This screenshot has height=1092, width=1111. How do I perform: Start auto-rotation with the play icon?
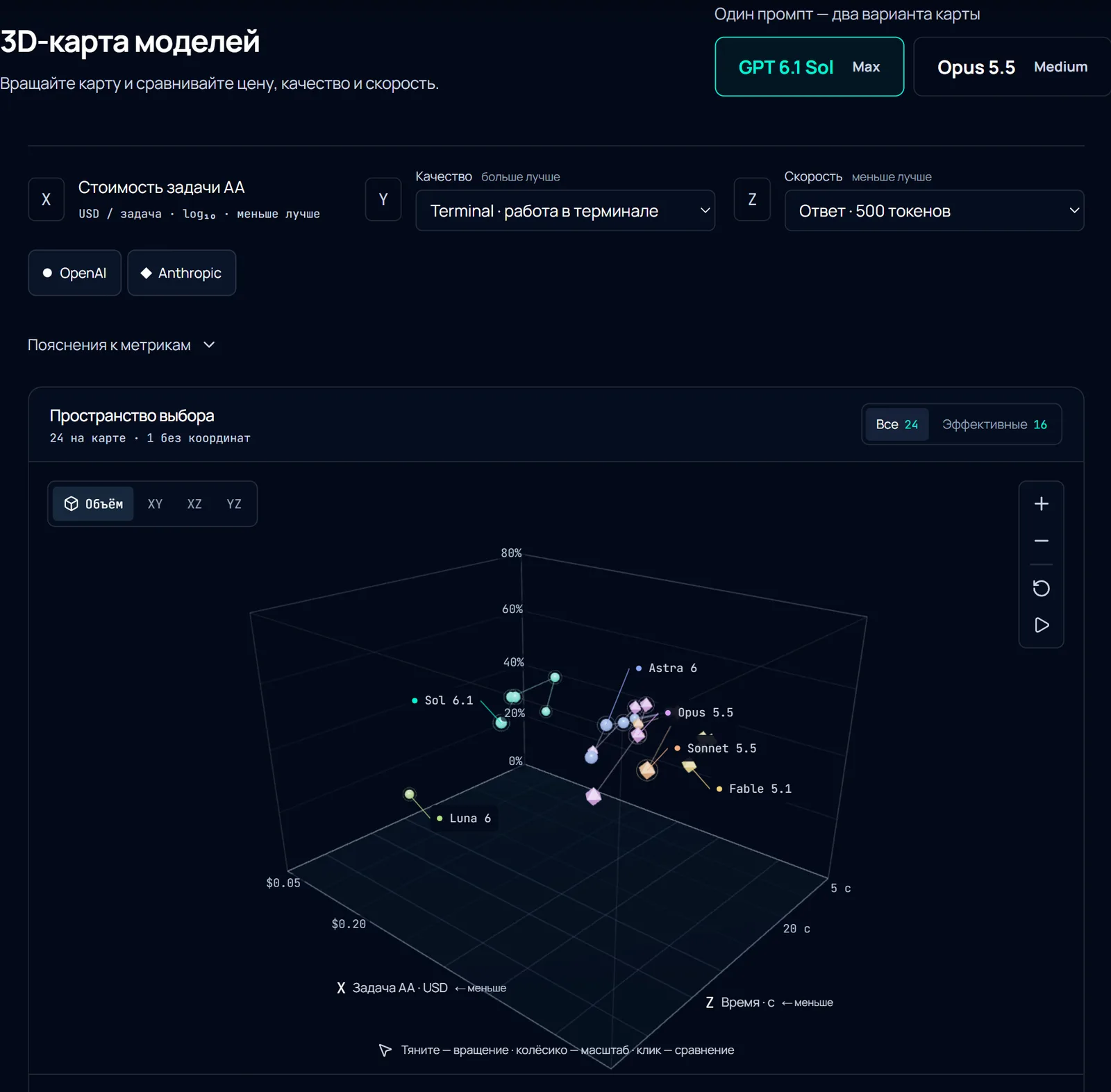click(1041, 625)
